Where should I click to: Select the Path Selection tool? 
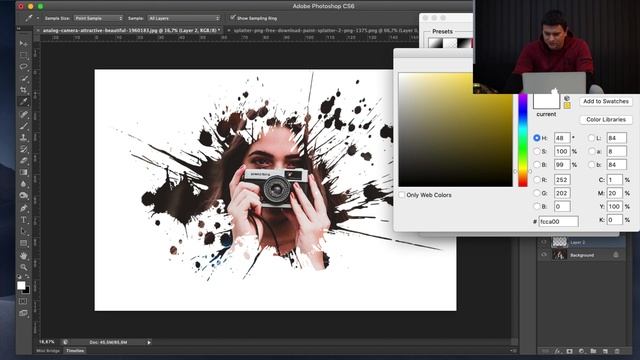click(x=23, y=231)
